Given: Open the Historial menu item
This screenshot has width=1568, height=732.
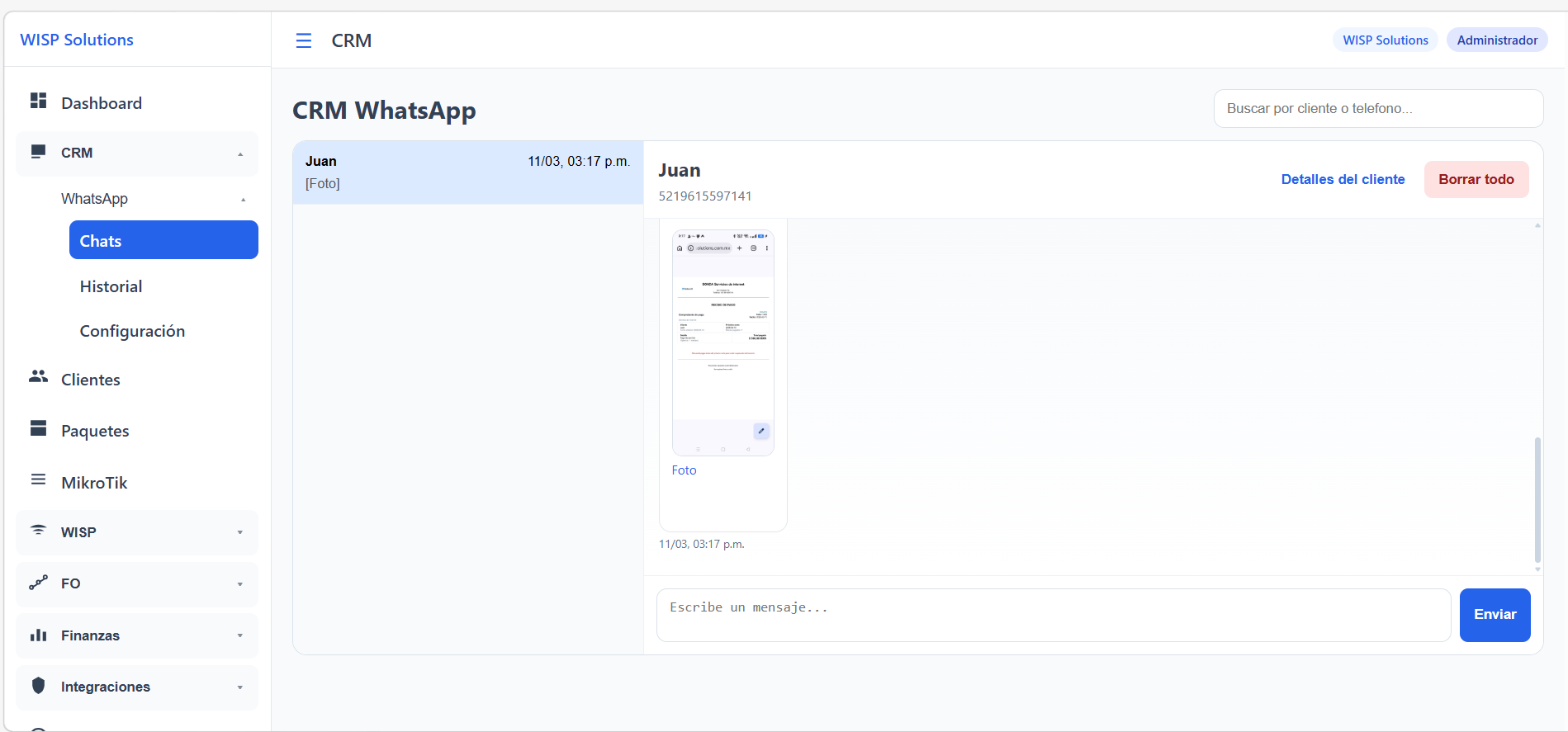Looking at the screenshot, I should pos(111,286).
